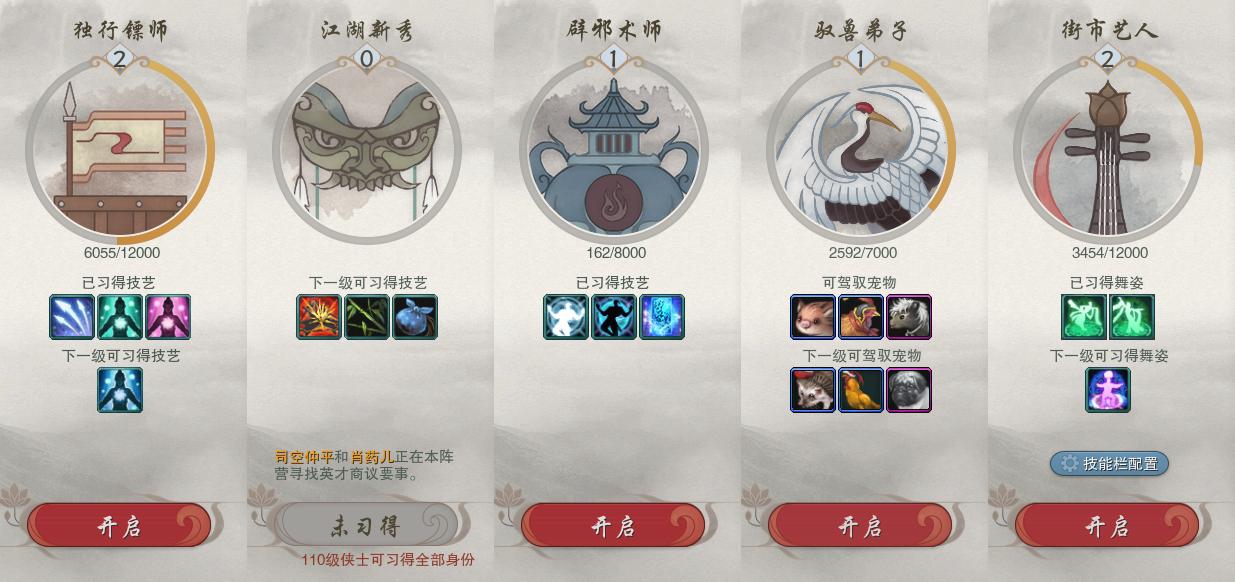Select the blue fruit skill under 江湖新秀
Image resolution: width=1235 pixels, height=582 pixels.
pyautogui.click(x=415, y=317)
